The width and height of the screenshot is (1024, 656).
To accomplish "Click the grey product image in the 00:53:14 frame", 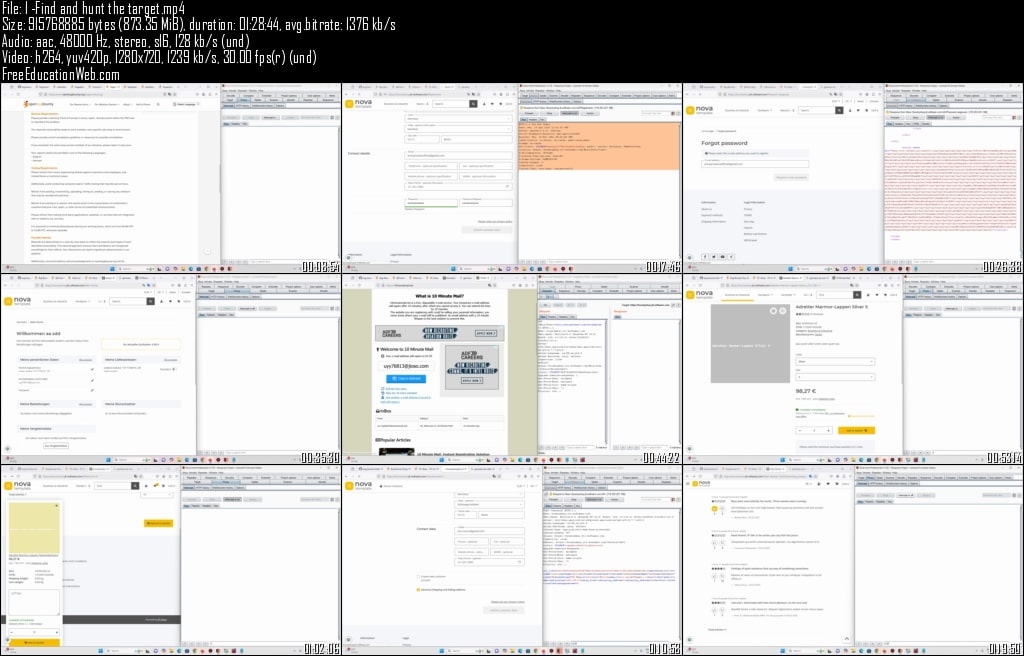I will point(750,346).
